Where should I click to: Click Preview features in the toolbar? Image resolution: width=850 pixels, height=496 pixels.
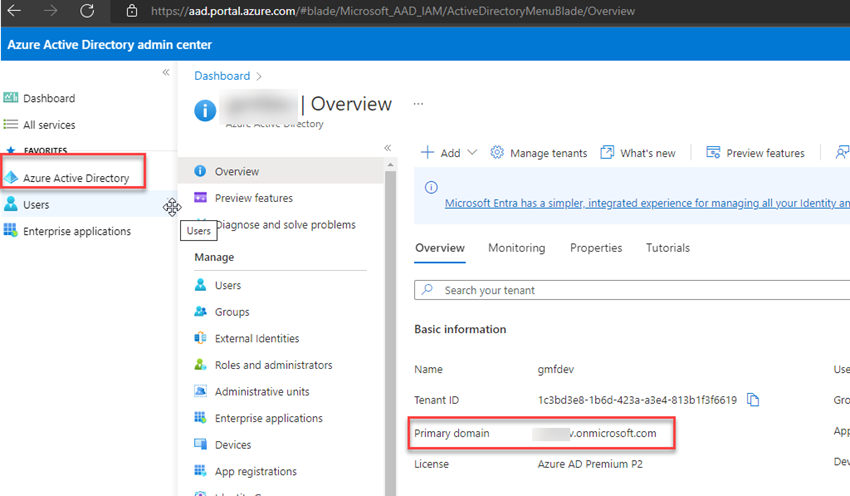(755, 153)
